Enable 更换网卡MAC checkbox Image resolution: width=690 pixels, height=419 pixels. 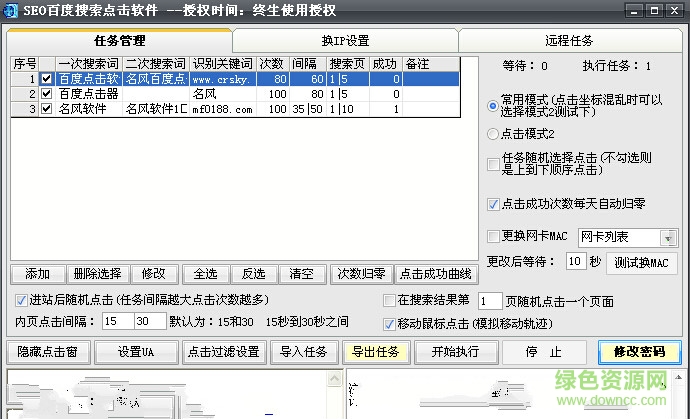coord(493,236)
